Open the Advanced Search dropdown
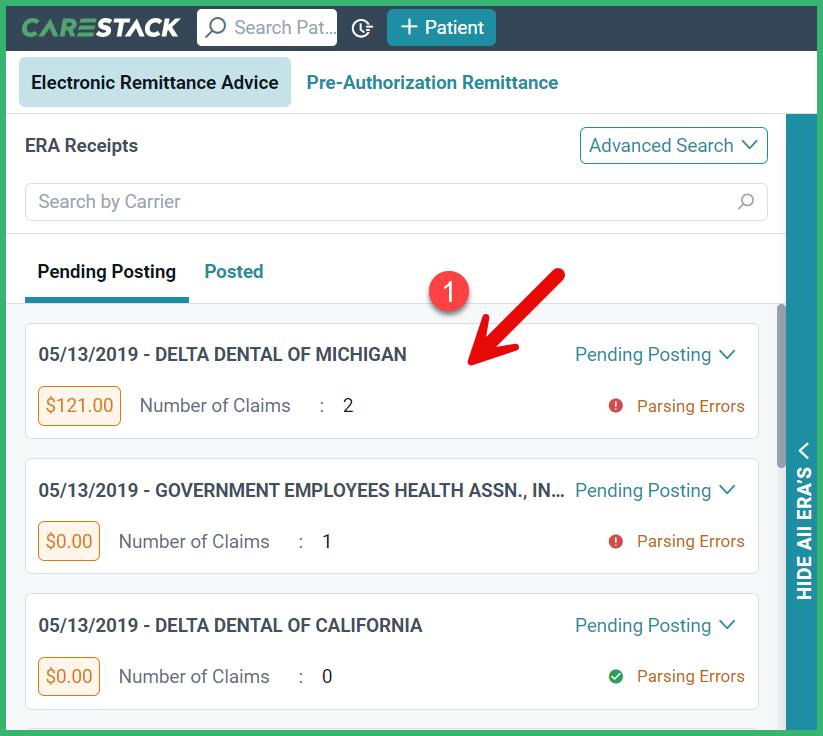 point(673,145)
